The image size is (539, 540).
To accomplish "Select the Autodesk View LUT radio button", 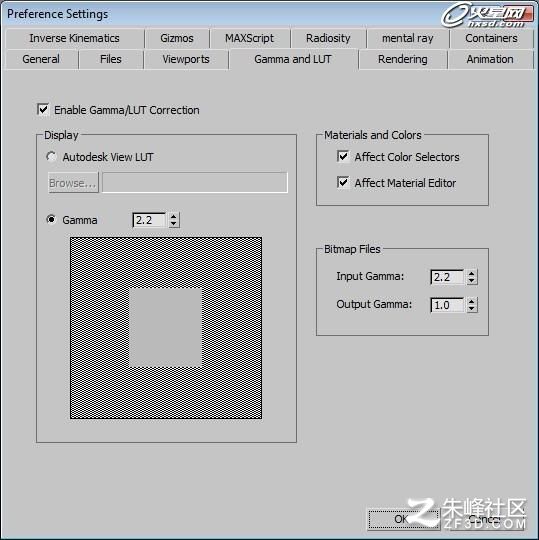I will 51,157.
